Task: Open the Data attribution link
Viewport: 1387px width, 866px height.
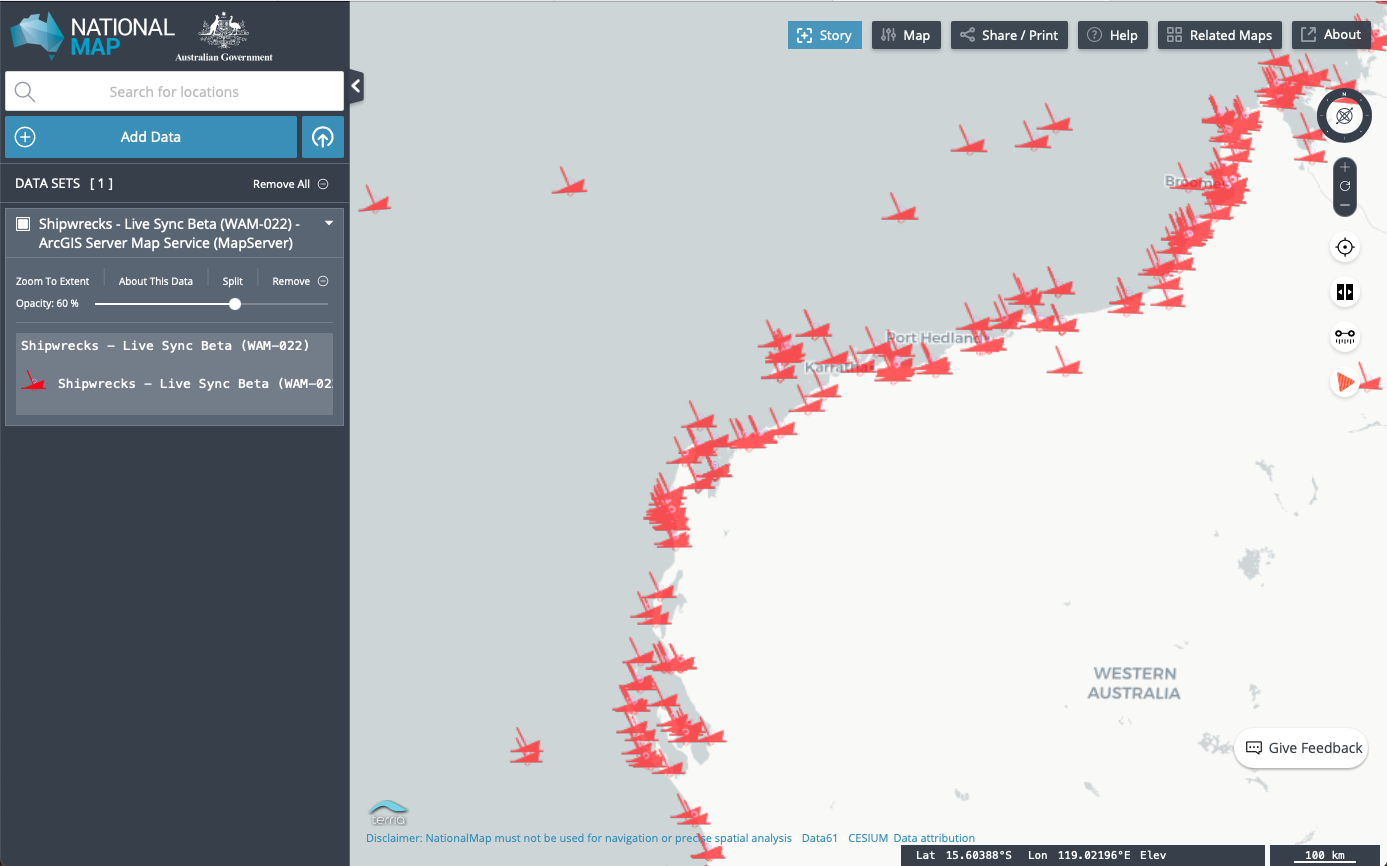Action: 933,838
